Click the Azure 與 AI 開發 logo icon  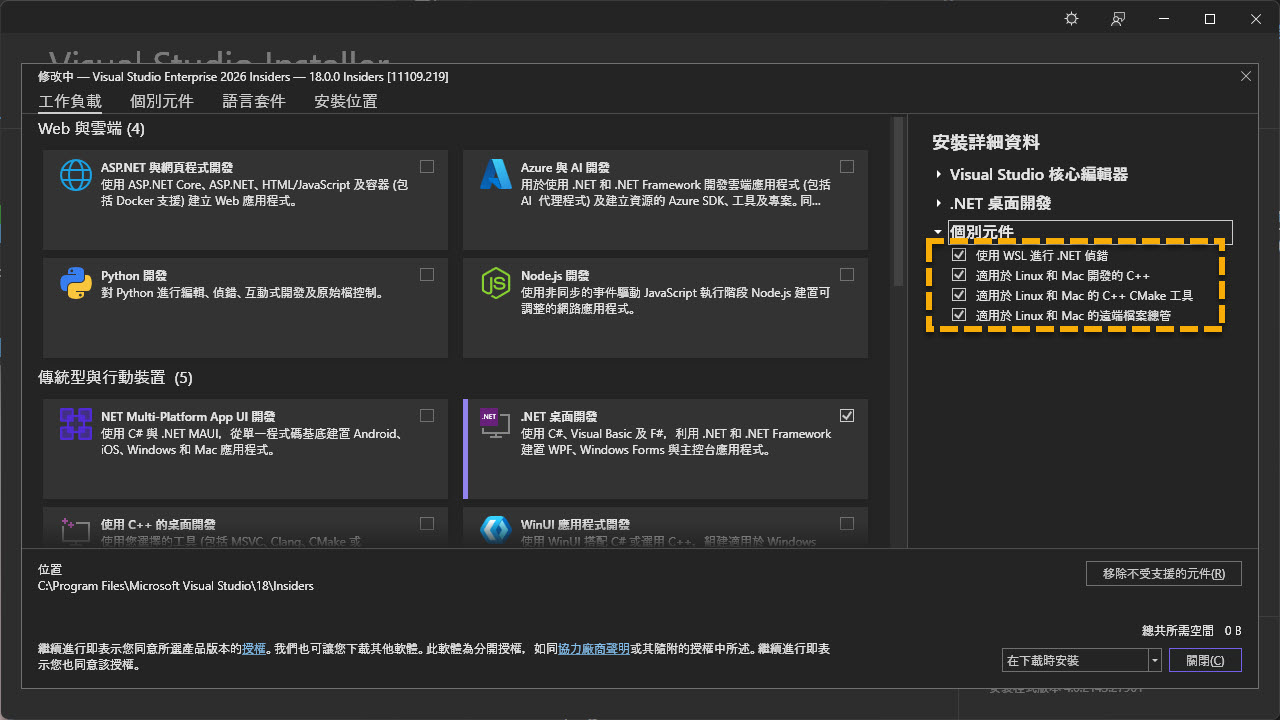pyautogui.click(x=496, y=175)
